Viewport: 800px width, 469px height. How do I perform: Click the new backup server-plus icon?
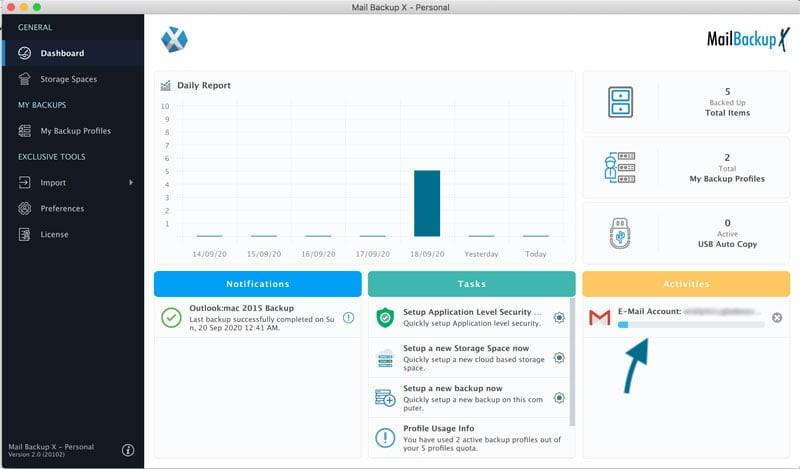[385, 398]
